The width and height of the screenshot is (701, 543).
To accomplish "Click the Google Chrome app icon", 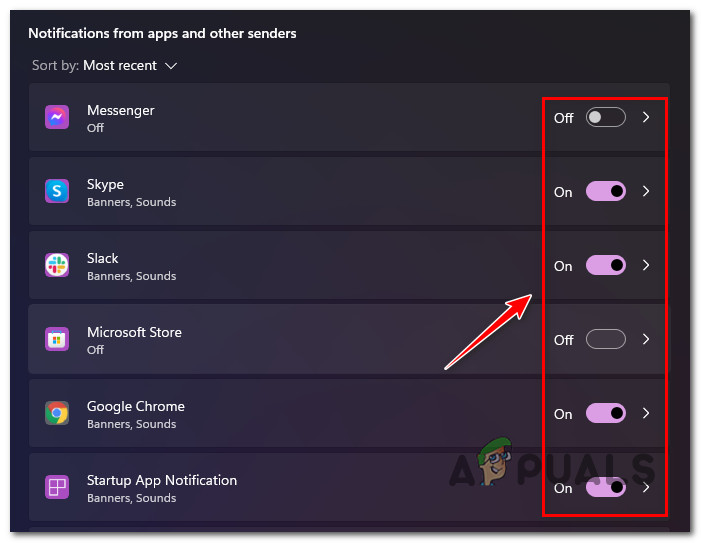I will pos(57,413).
